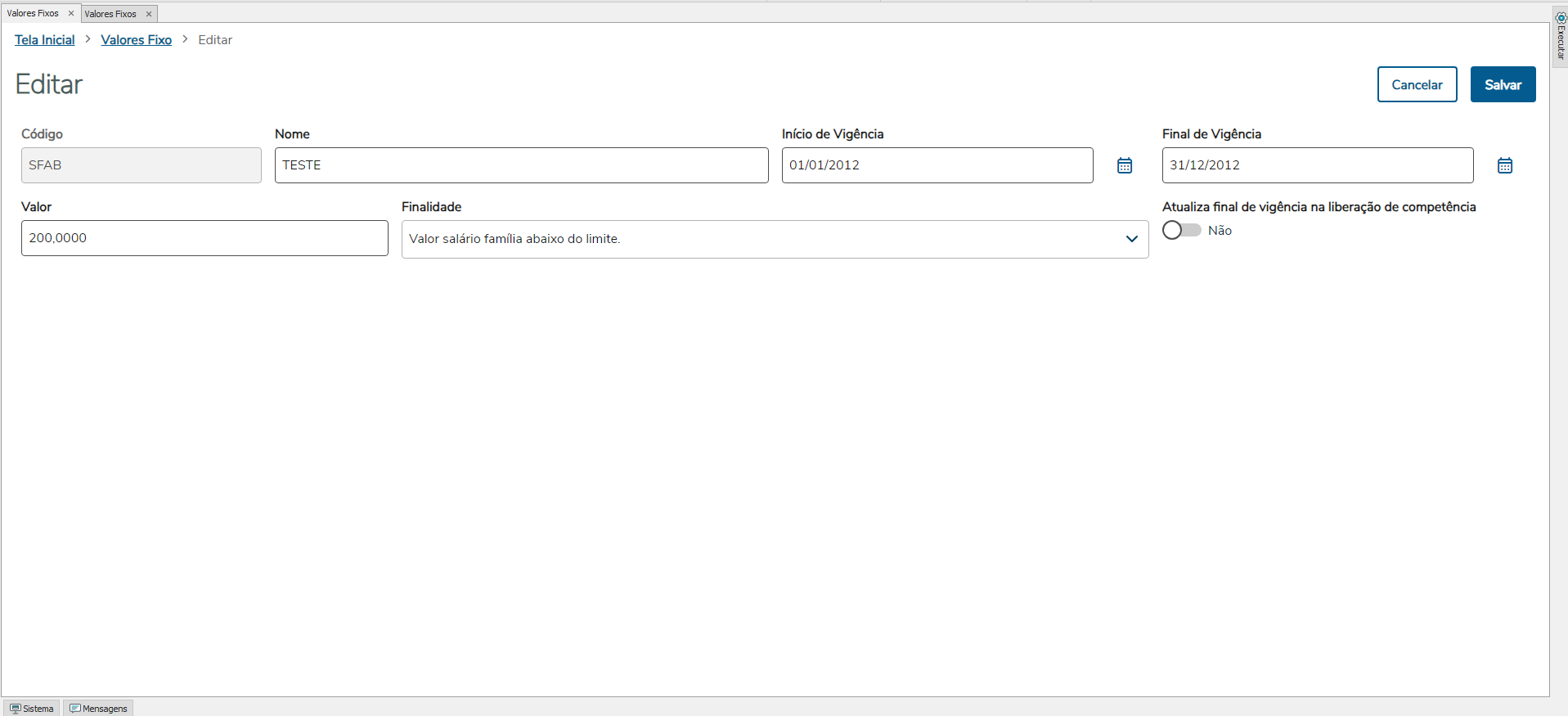Click the Cancelar button
Screen dimensions: 1568x716
[1417, 84]
